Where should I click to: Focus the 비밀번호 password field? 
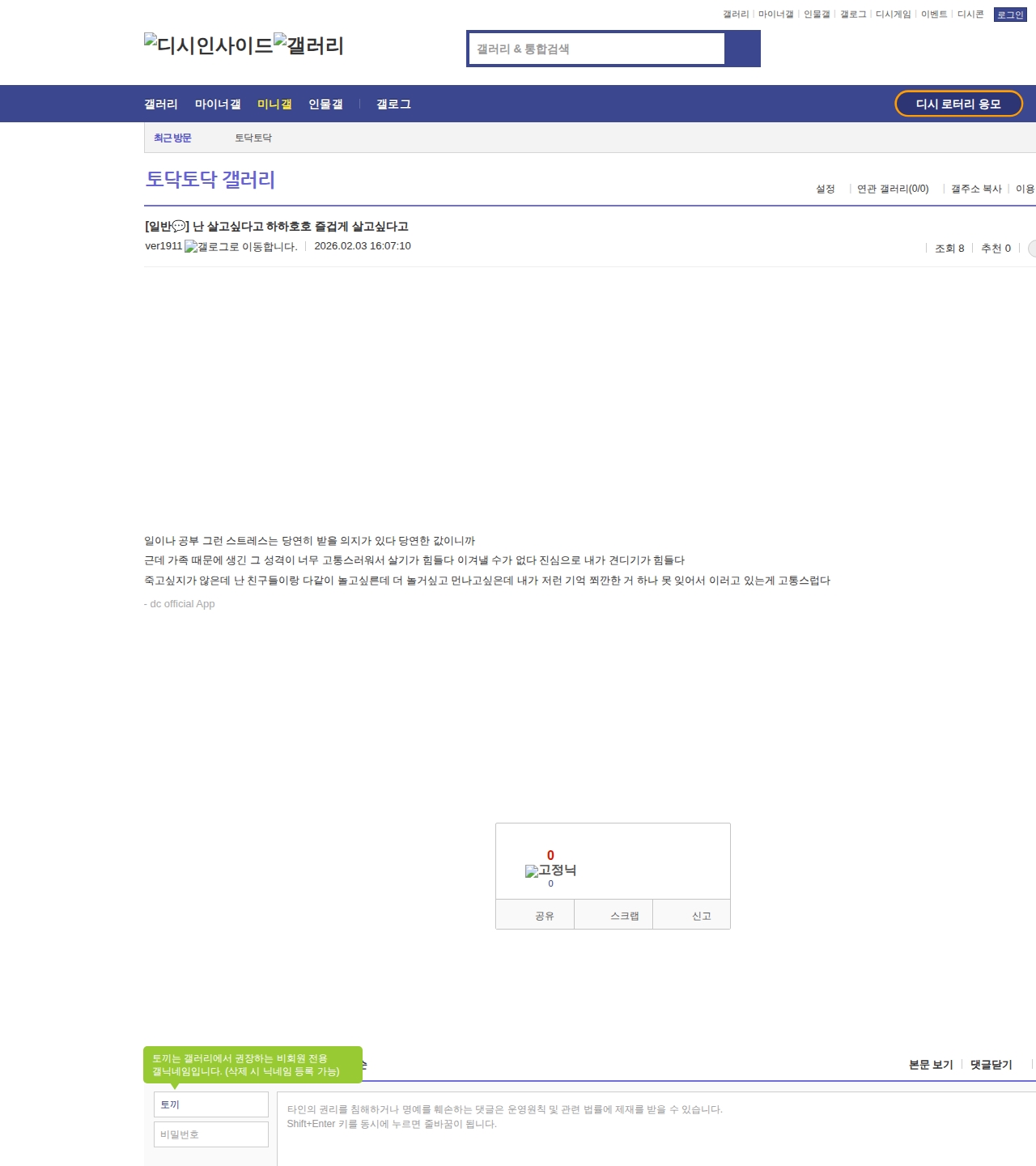pos(211,1134)
